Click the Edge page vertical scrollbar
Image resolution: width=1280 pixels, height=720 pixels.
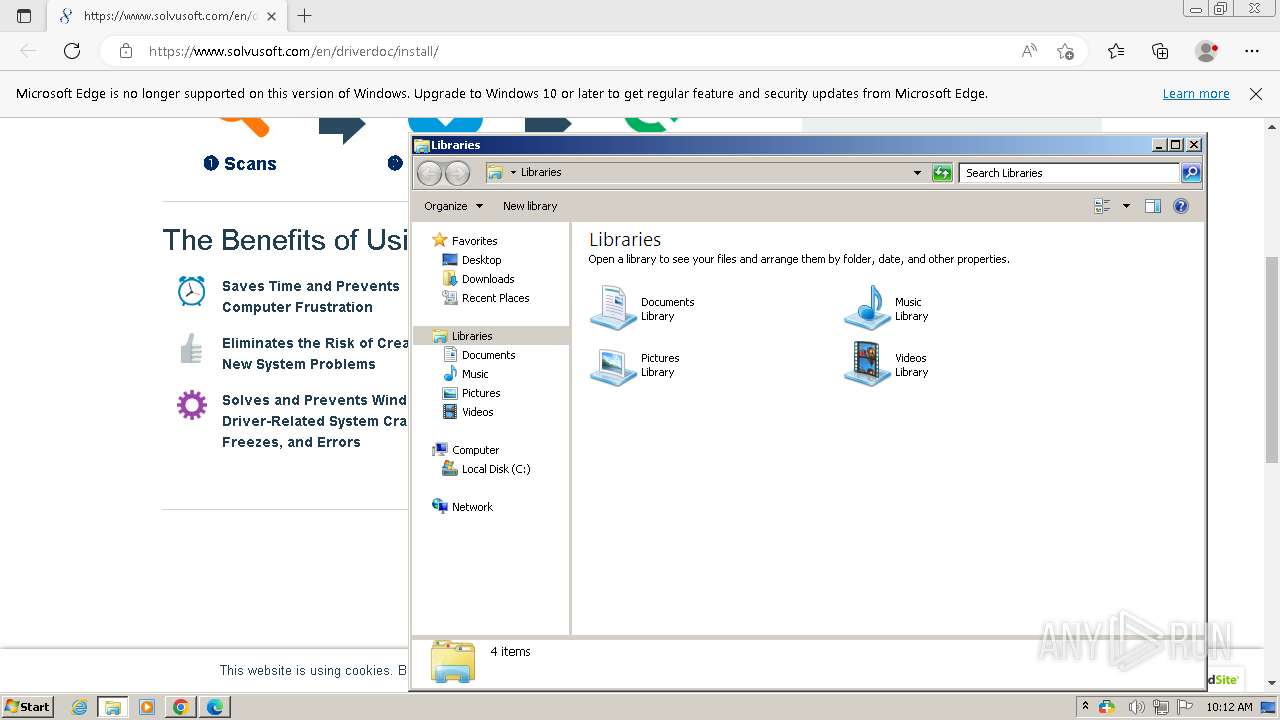1272,359
